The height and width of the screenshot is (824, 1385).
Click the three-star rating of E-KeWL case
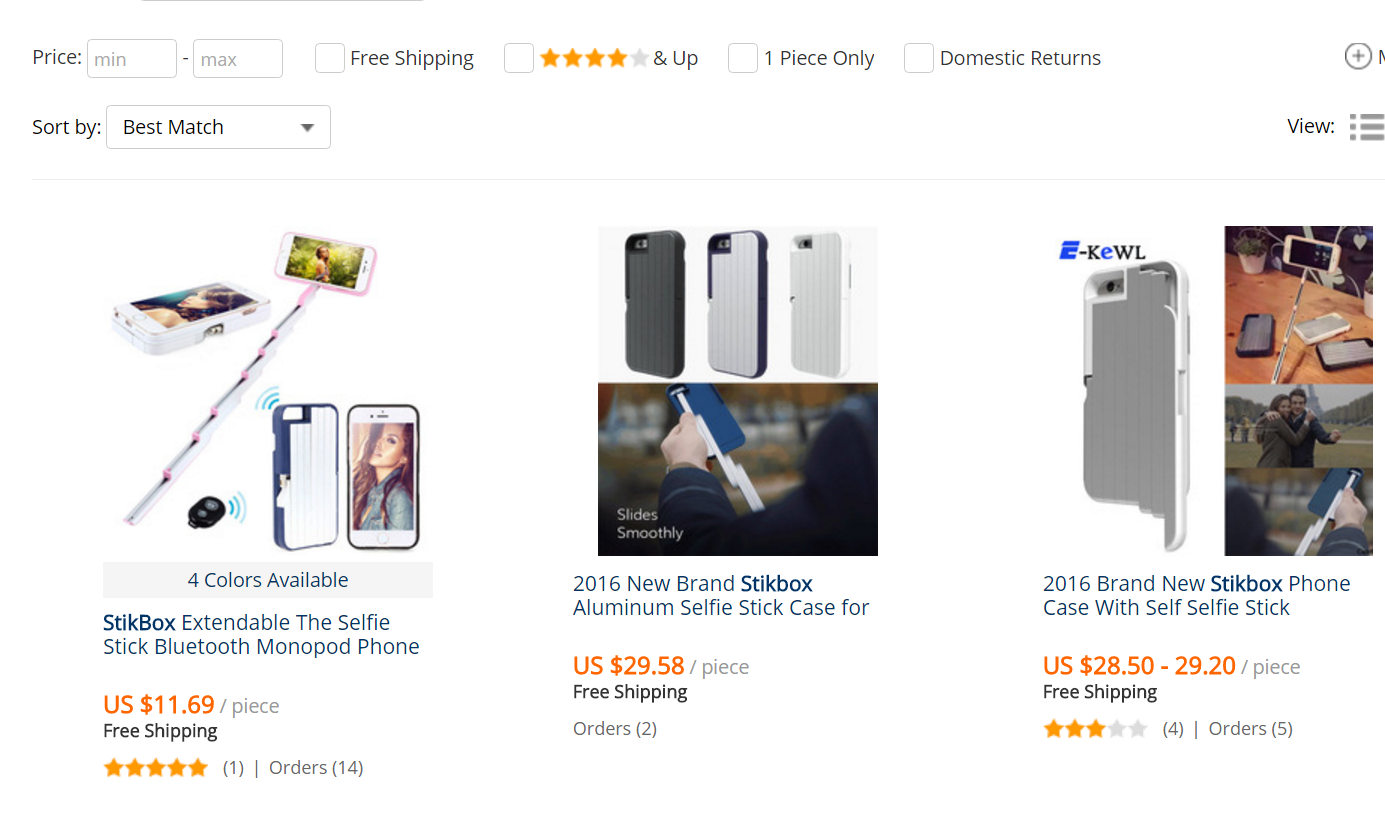(1095, 729)
